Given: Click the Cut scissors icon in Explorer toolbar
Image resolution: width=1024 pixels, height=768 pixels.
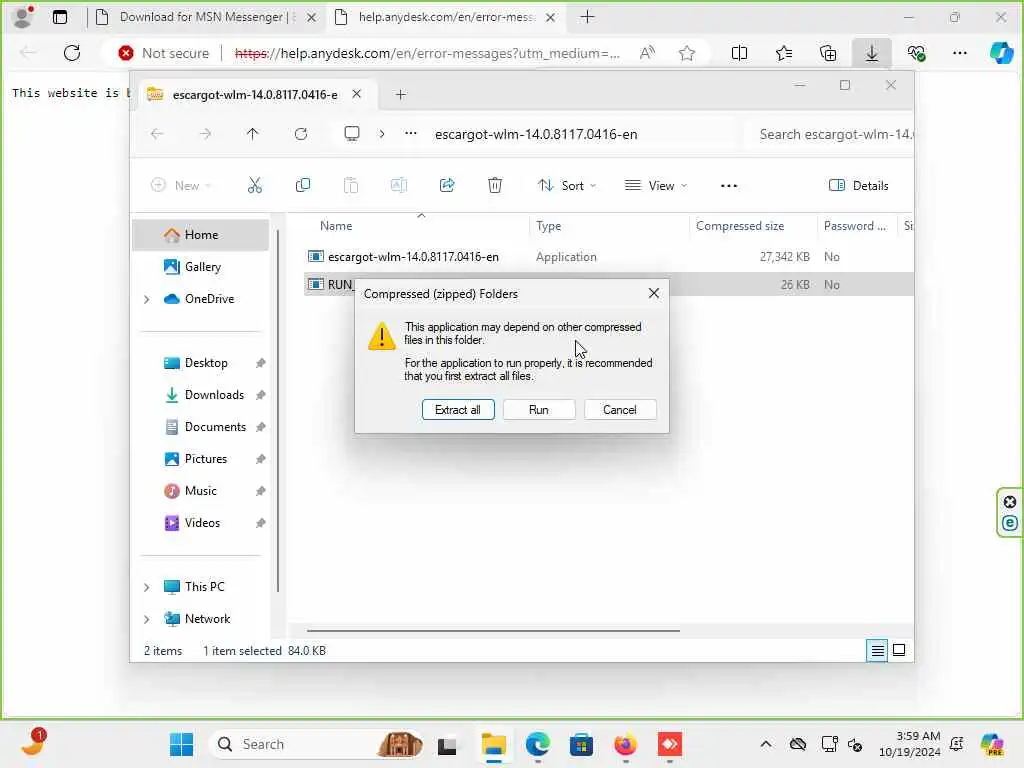Looking at the screenshot, I should point(255,185).
